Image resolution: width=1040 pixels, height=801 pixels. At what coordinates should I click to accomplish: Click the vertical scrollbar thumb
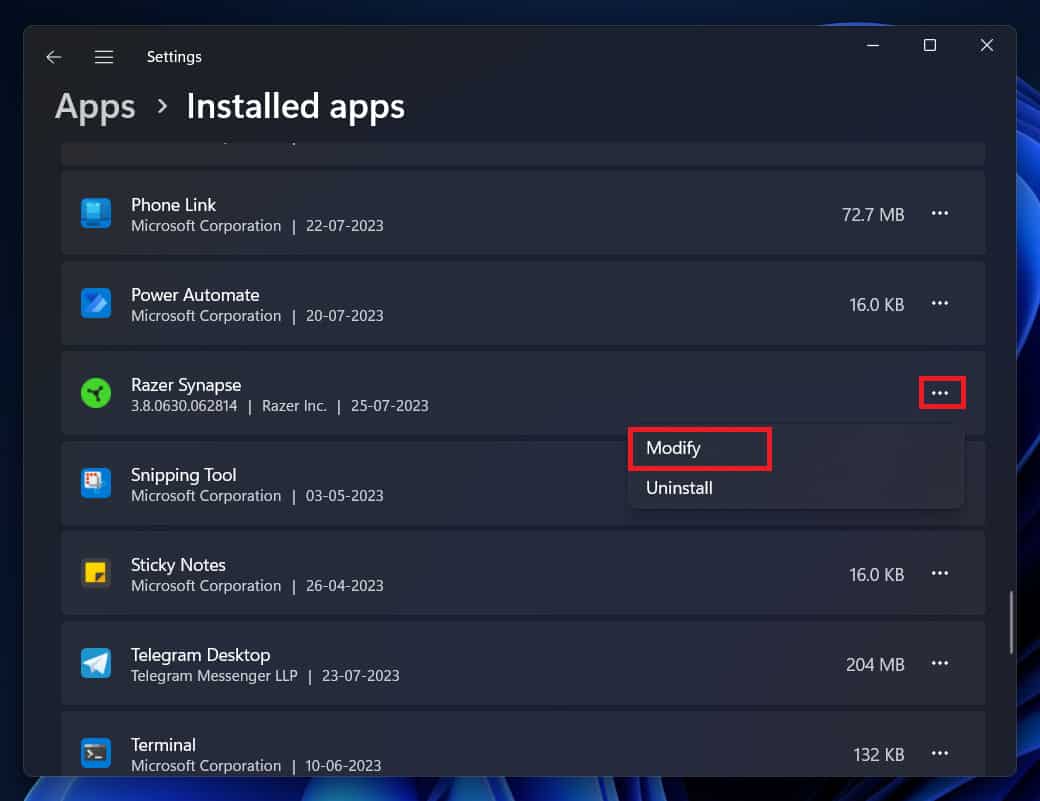(1011, 623)
